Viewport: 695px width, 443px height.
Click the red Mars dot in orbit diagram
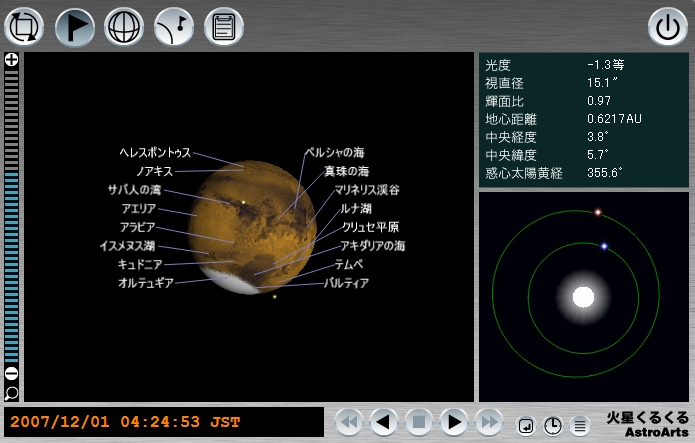point(597,212)
